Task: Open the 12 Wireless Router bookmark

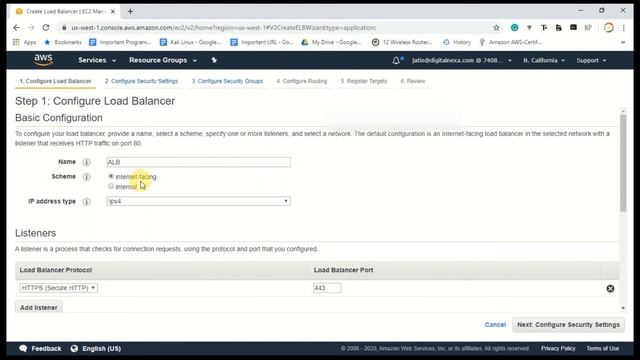Action: pyautogui.click(x=402, y=42)
